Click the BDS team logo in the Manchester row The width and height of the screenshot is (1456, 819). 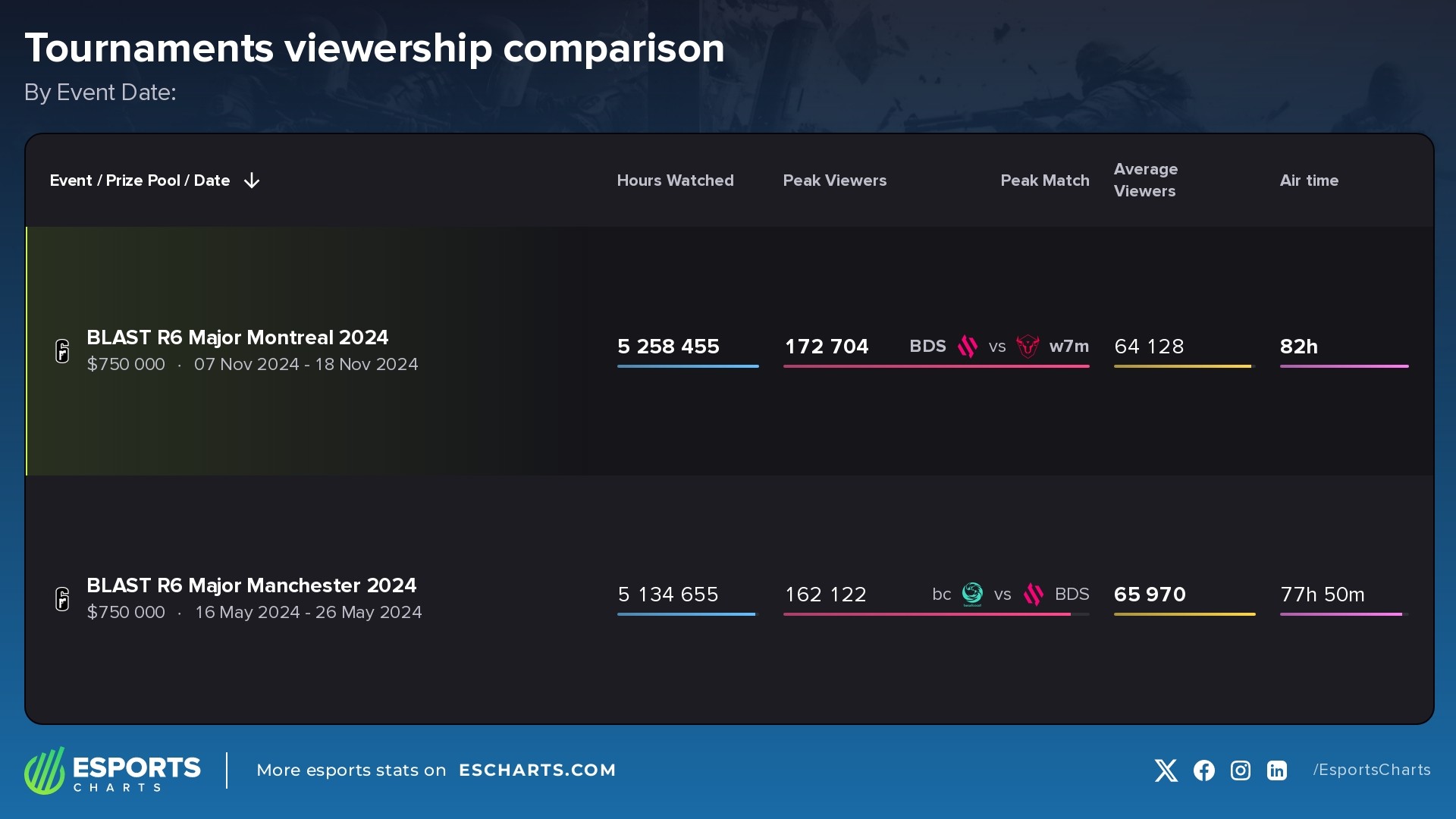[1034, 595]
